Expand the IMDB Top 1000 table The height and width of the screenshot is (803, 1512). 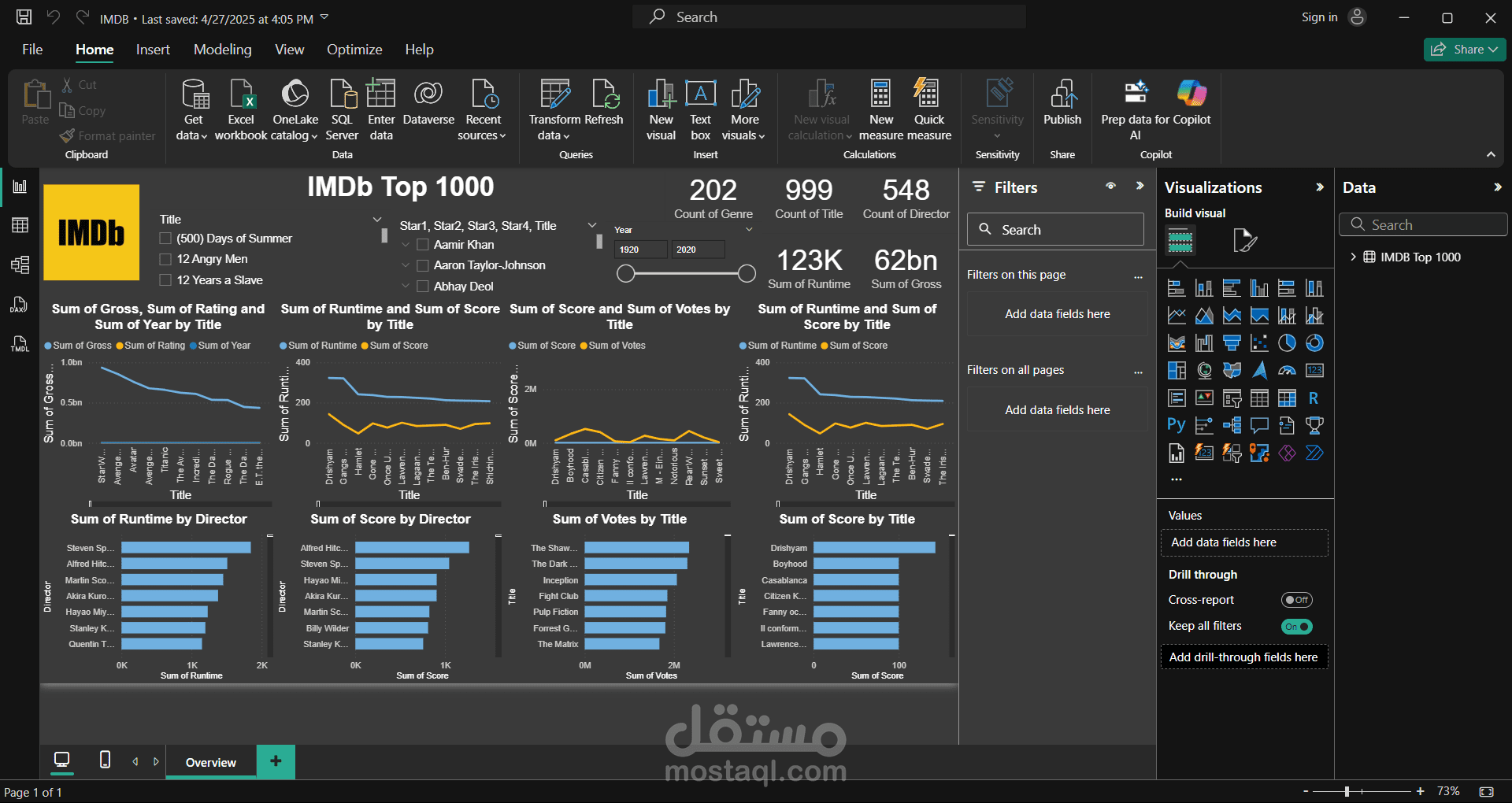coord(1353,257)
